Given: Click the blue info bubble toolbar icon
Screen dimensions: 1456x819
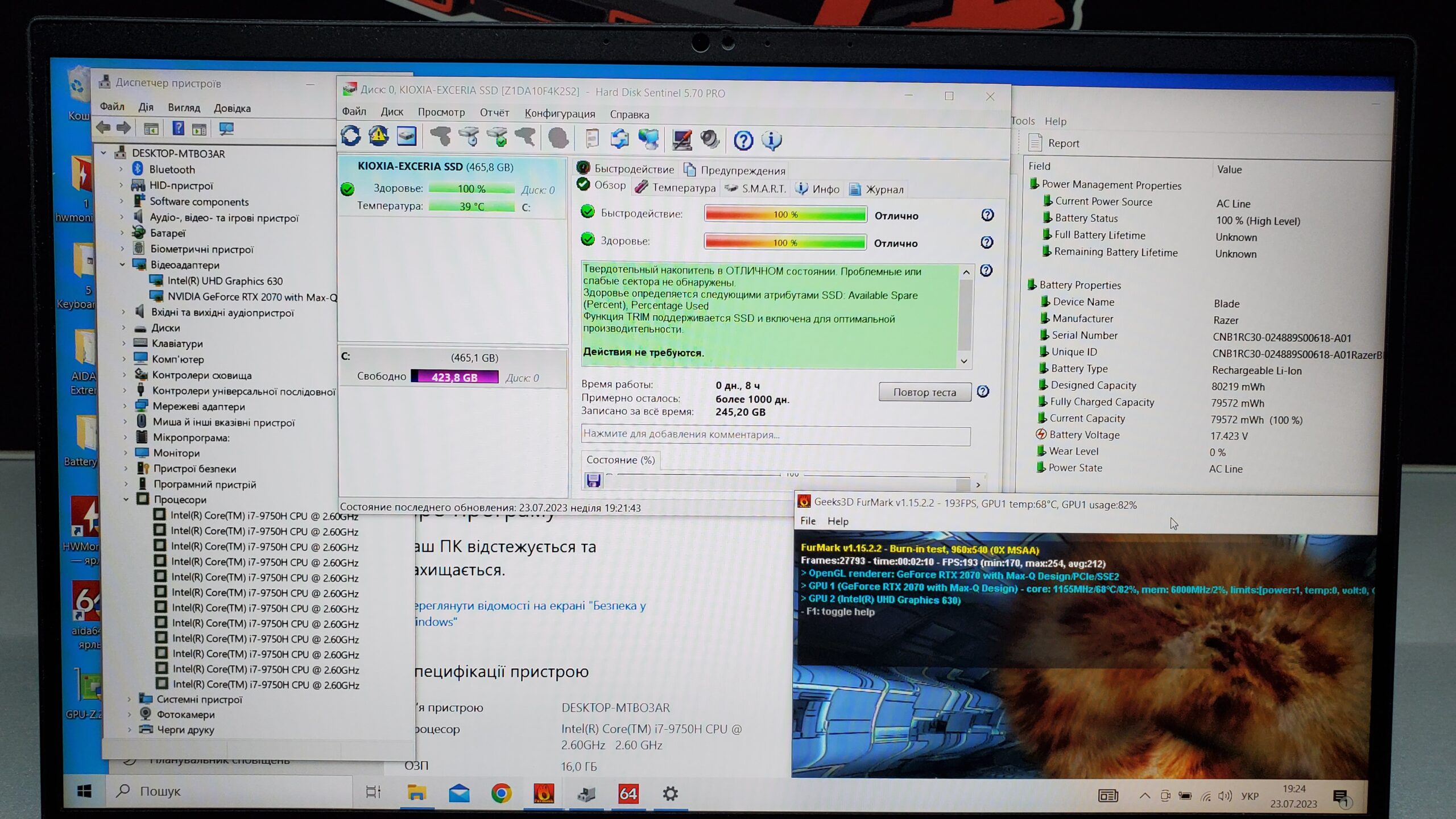Looking at the screenshot, I should (x=771, y=140).
